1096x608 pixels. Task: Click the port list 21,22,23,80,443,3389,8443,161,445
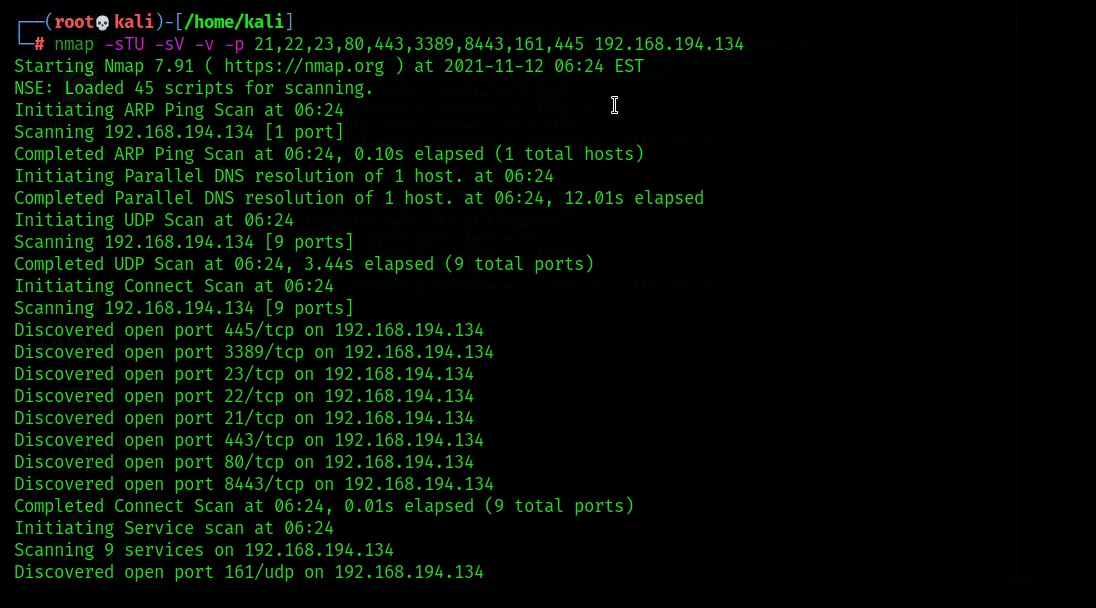(419, 45)
